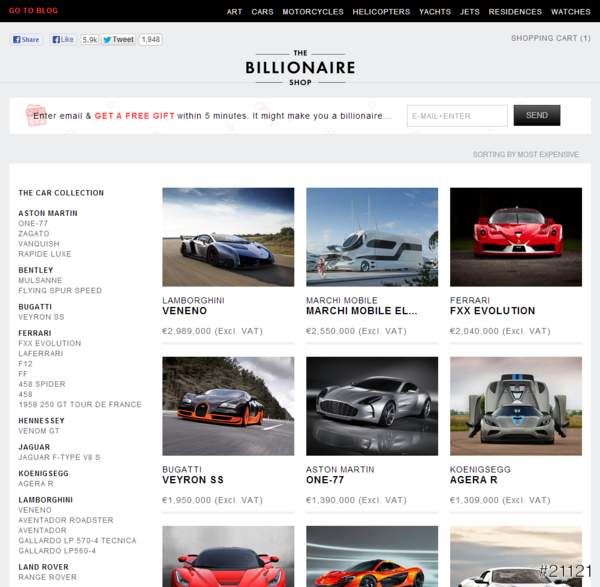
Task: Open the WATCHES menu item
Action: tap(571, 11)
